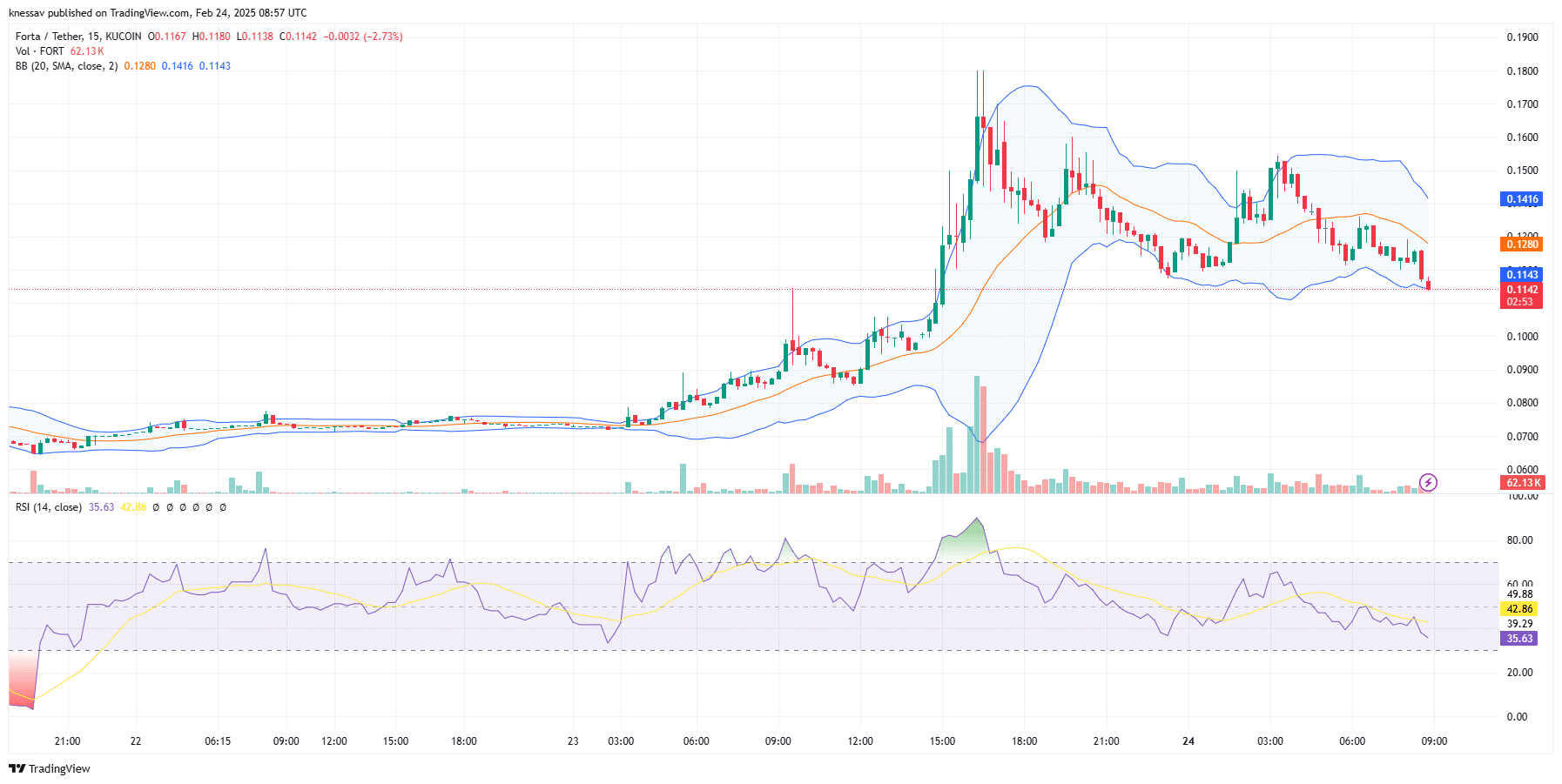Click the blue 0.1416 upper band price tag
Screen dimensions: 1562x784
click(1522, 199)
